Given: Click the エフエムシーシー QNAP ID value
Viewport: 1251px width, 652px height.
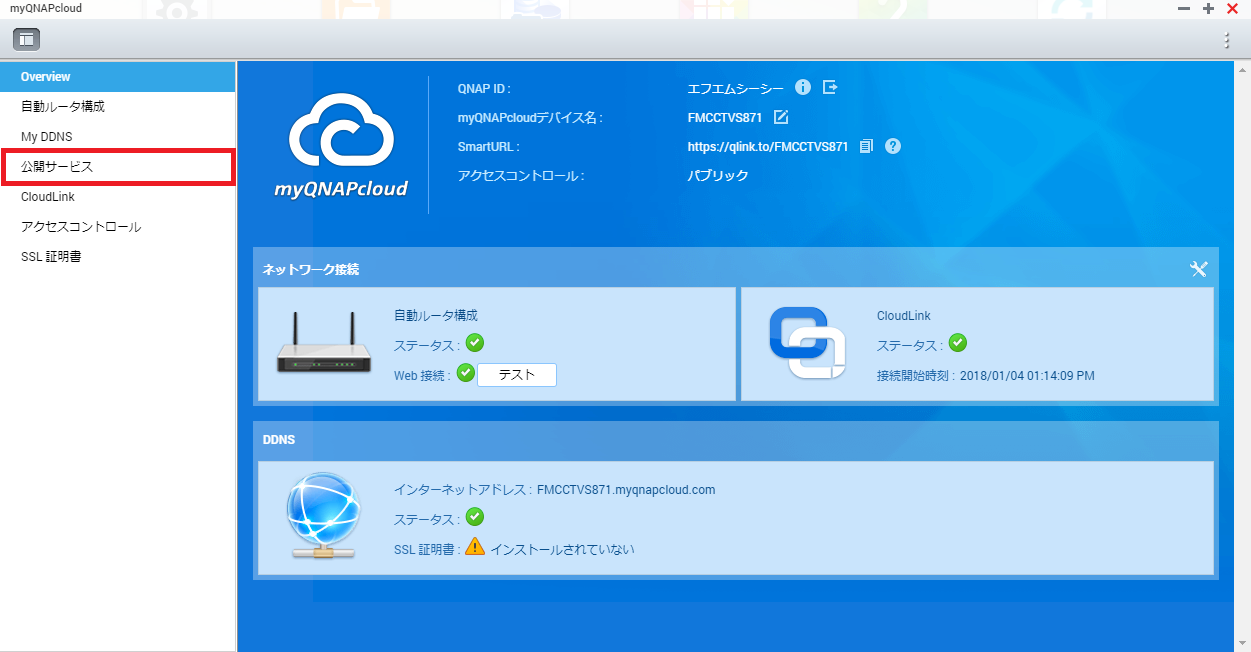Looking at the screenshot, I should click(736, 89).
